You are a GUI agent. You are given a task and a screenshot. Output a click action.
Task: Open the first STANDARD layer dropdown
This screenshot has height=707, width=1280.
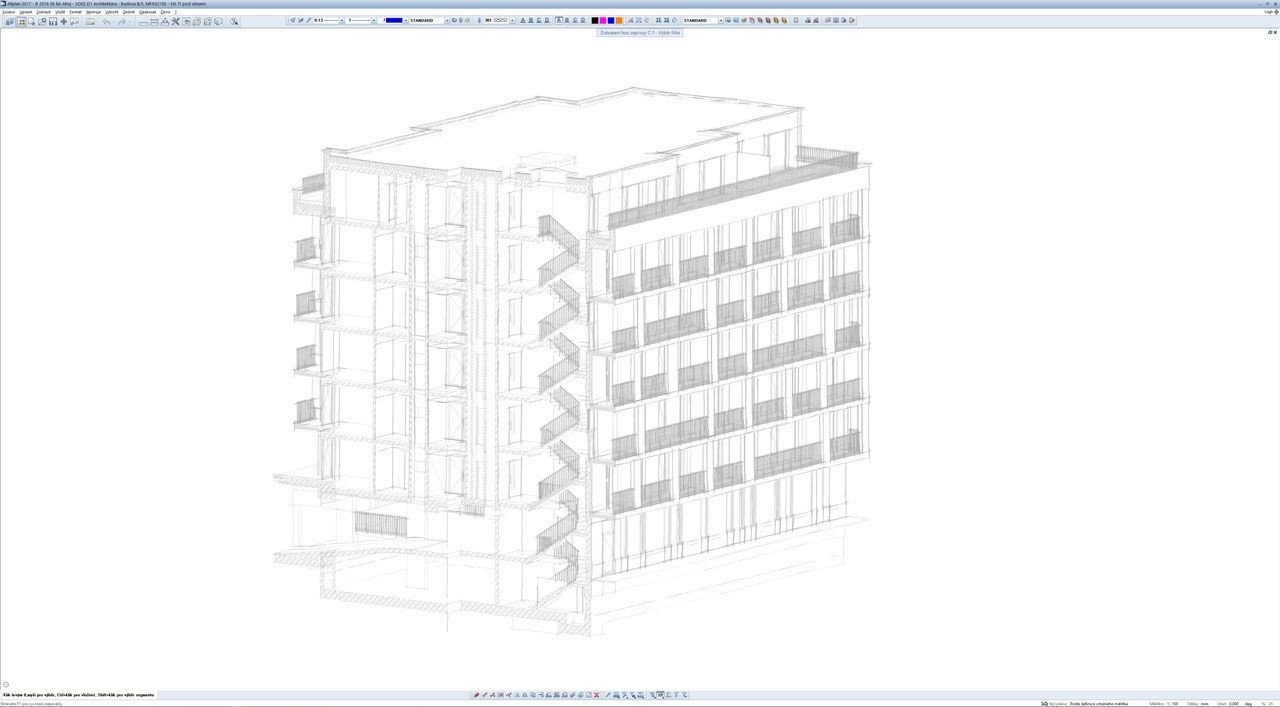446,21
